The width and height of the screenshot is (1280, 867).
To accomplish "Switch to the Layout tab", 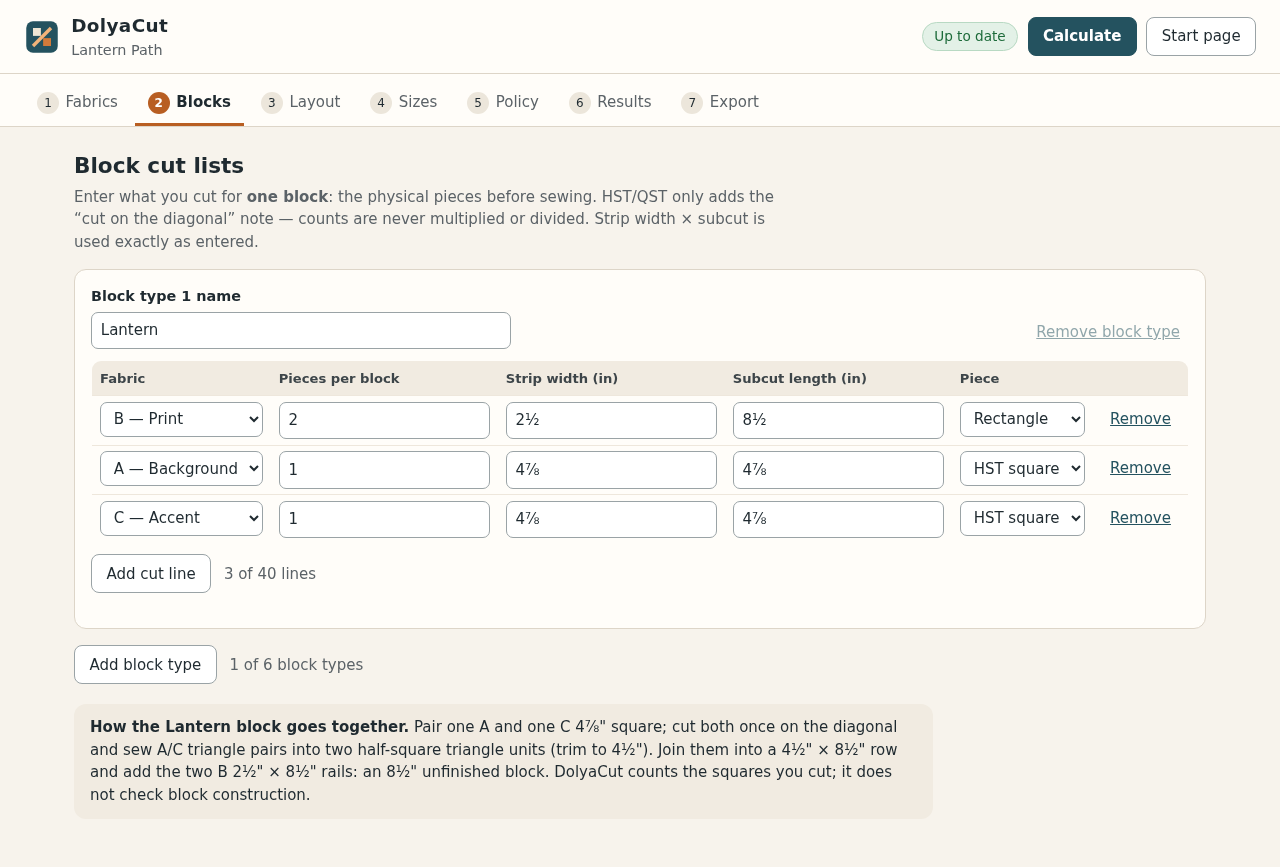I will pos(301,102).
